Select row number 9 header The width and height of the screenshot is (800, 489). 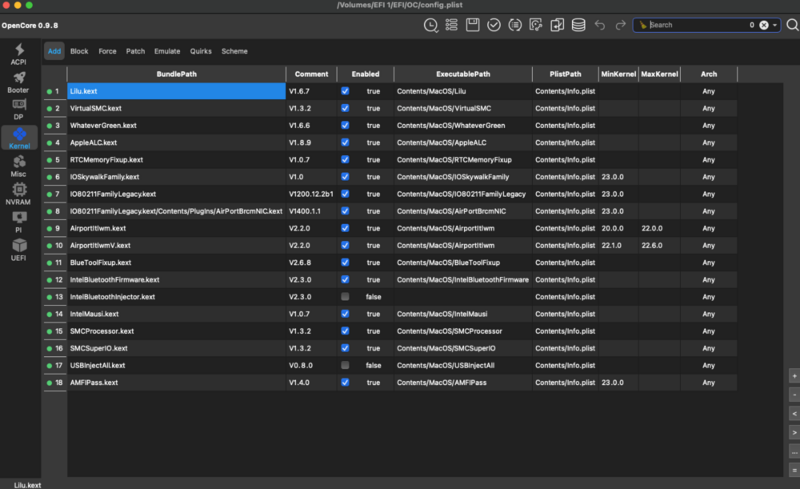coord(55,228)
